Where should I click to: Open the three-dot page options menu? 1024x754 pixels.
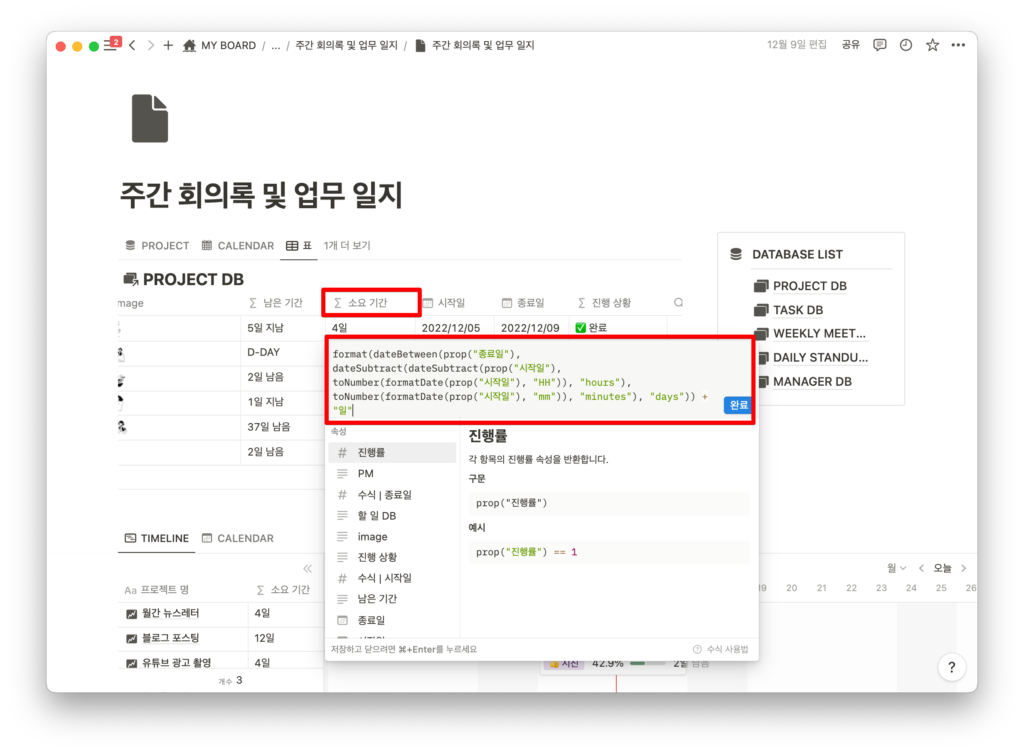coord(958,45)
